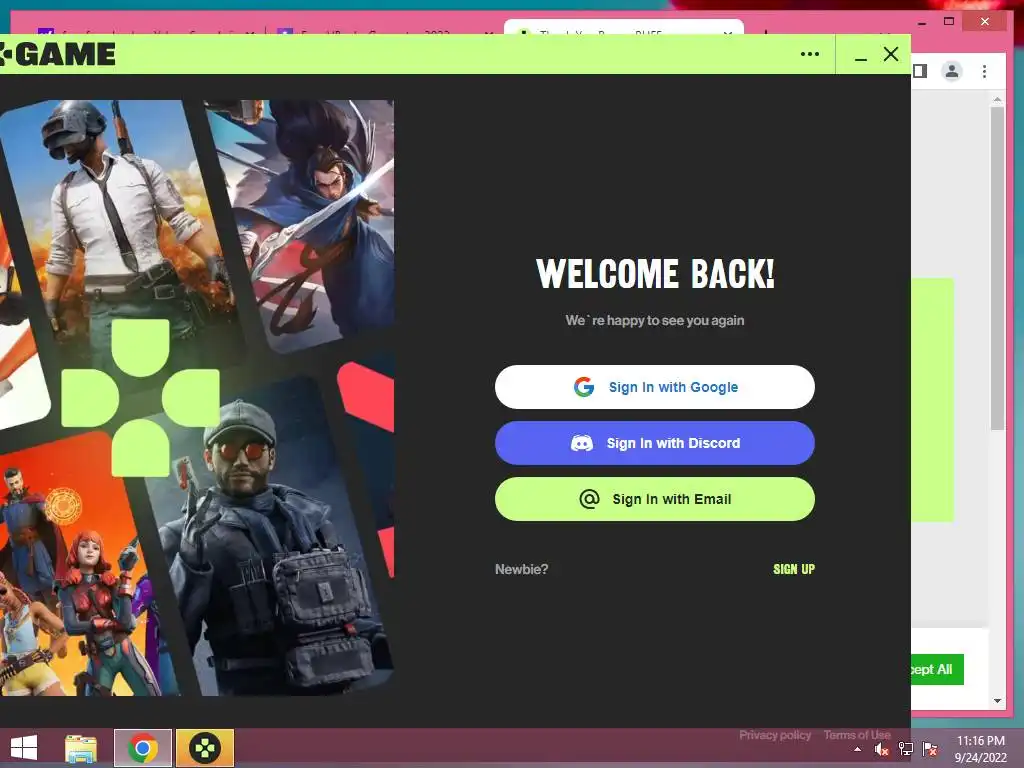1024x768 pixels.
Task: Click the 'Newbie?' text
Action: (521, 569)
